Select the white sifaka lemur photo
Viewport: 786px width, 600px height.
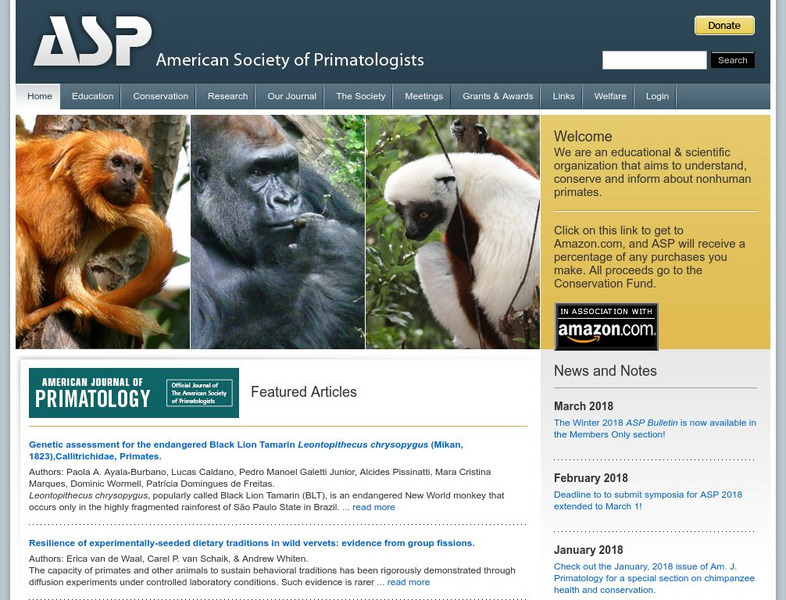453,232
